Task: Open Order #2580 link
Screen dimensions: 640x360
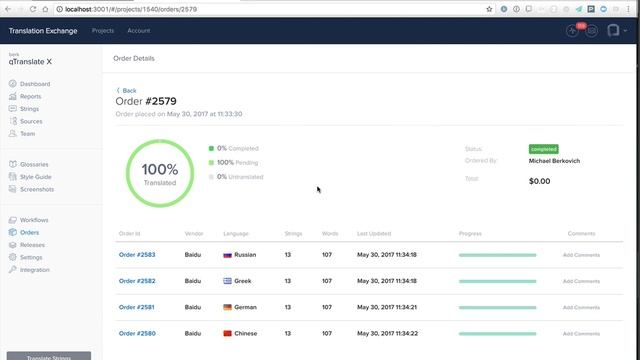Action: click(137, 333)
